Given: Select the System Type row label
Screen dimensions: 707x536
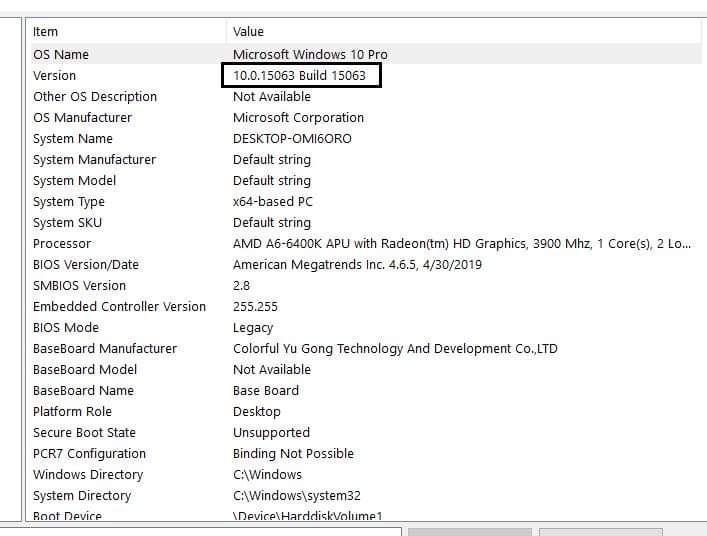Looking at the screenshot, I should pyautogui.click(x=69, y=202).
